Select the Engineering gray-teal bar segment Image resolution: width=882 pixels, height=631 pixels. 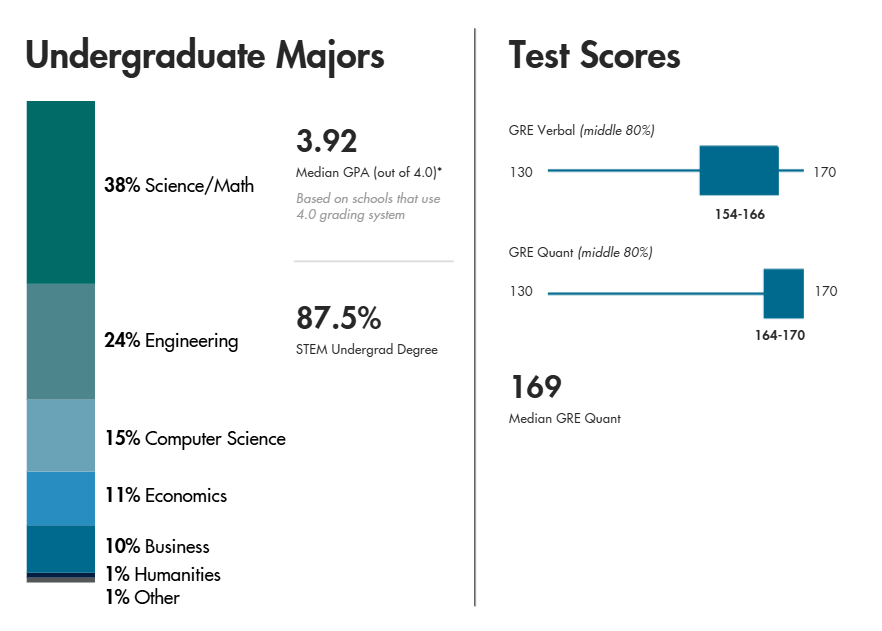[x=61, y=341]
